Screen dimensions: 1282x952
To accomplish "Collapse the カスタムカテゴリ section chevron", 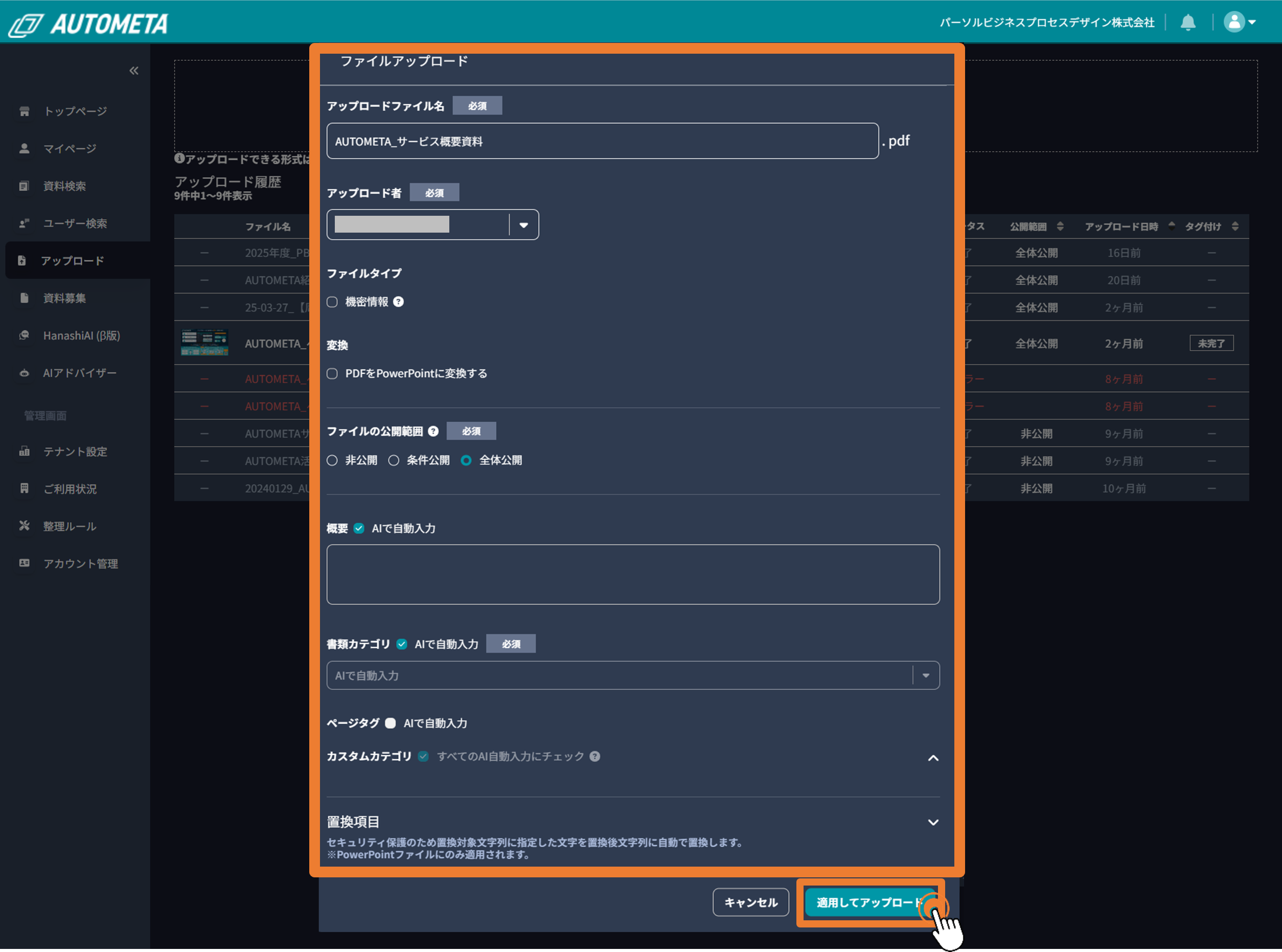I will 933,758.
